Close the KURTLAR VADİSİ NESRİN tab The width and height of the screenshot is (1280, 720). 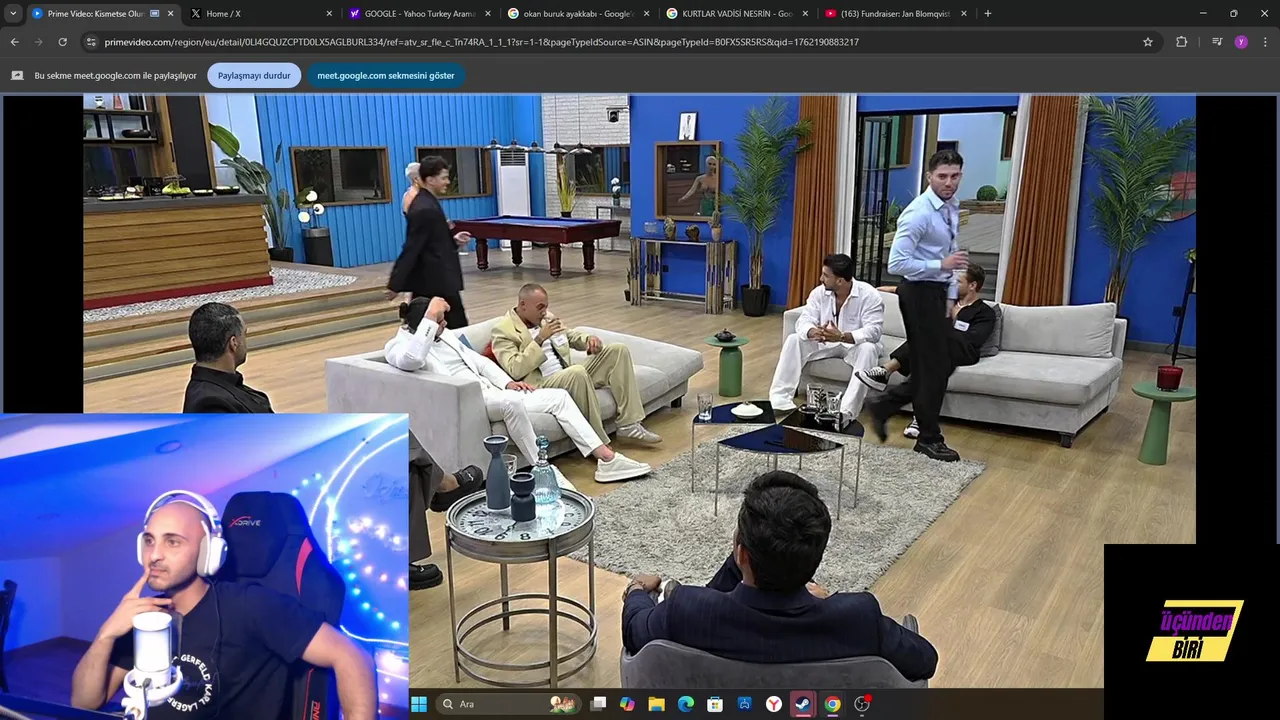(x=805, y=14)
